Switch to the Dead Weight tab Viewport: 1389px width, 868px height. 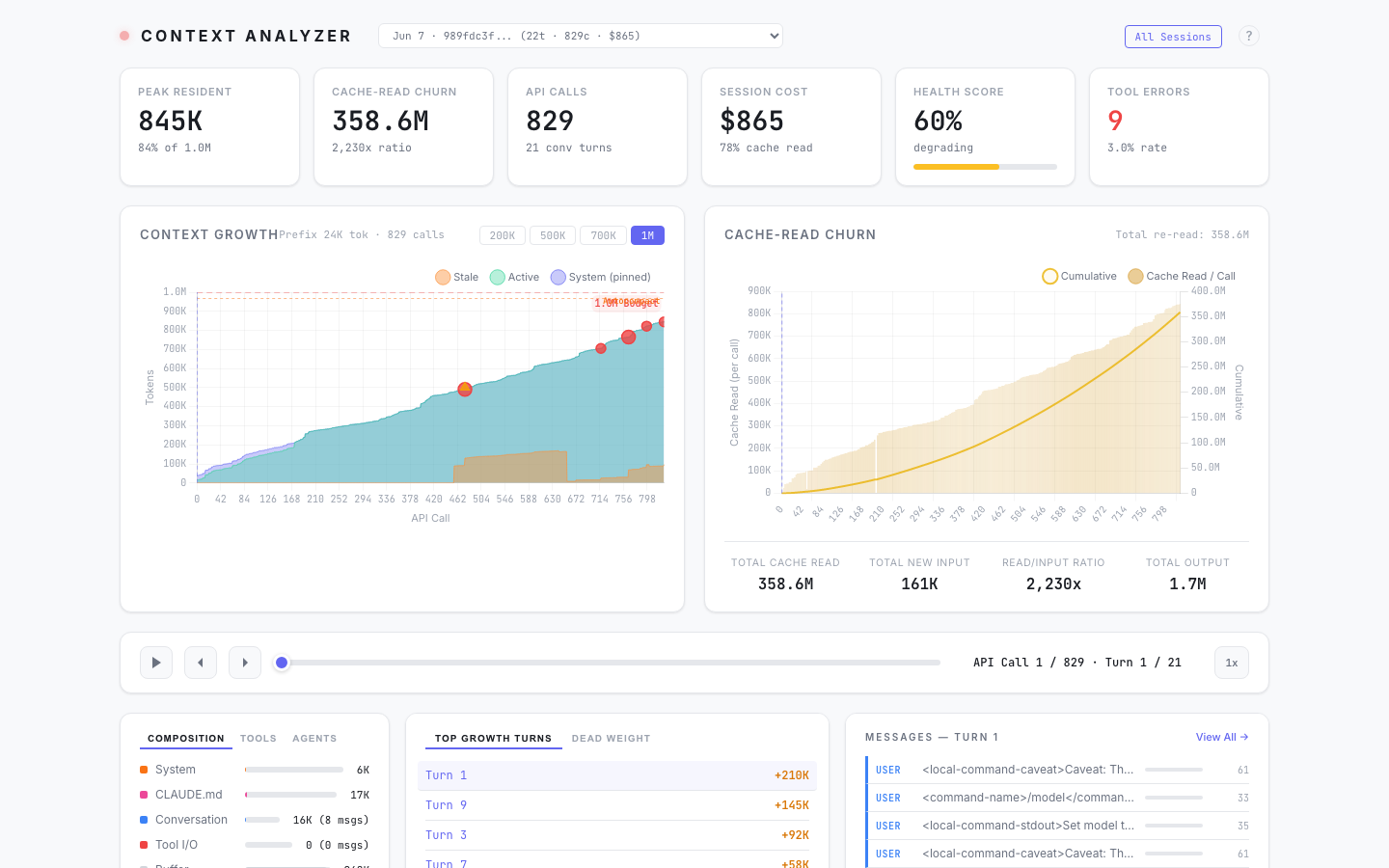(x=612, y=739)
